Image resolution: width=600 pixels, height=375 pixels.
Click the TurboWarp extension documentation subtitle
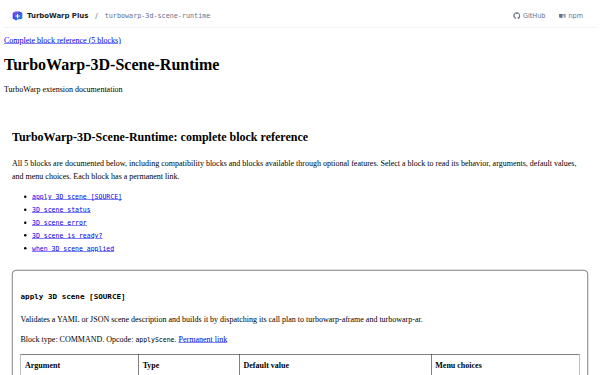63,89
